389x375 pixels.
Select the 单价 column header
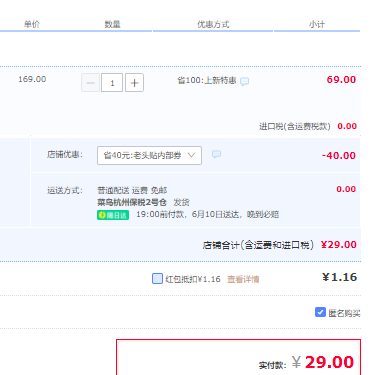32,24
